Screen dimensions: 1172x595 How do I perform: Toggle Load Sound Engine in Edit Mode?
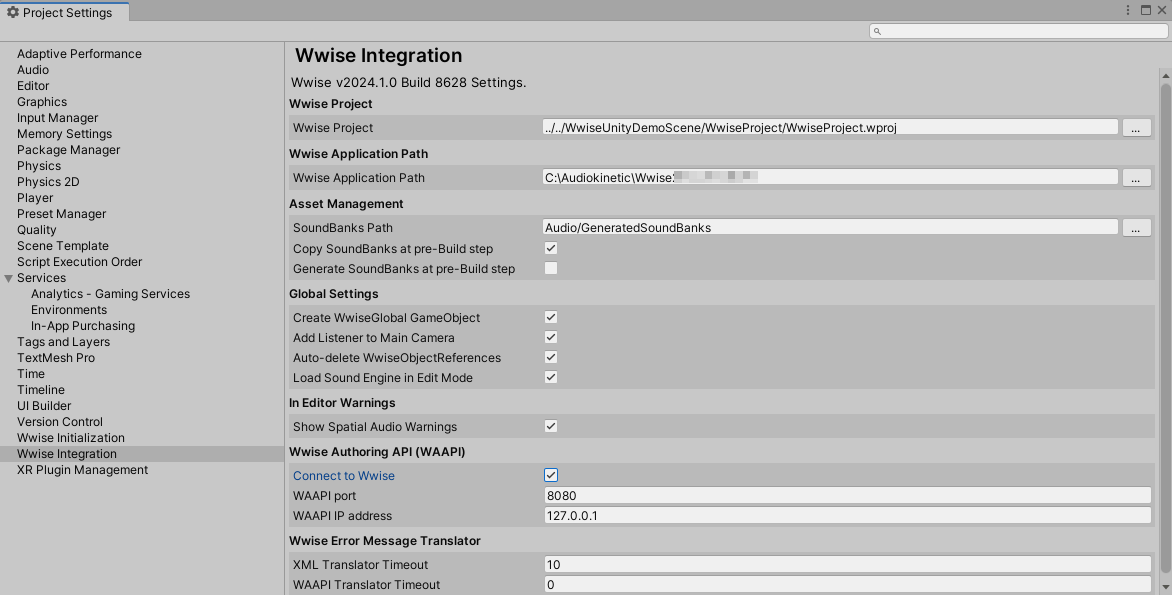pyautogui.click(x=551, y=377)
